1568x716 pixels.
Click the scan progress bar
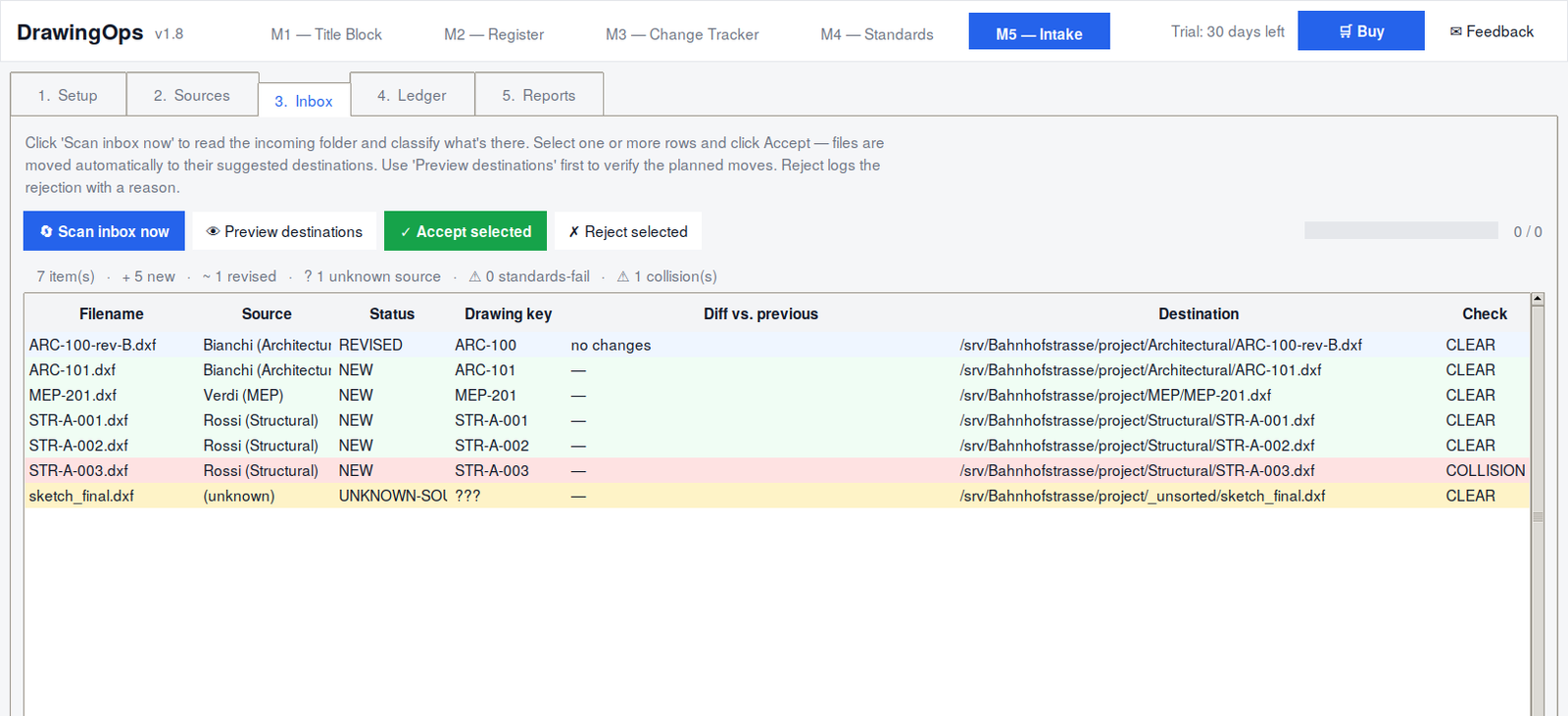click(x=1400, y=231)
